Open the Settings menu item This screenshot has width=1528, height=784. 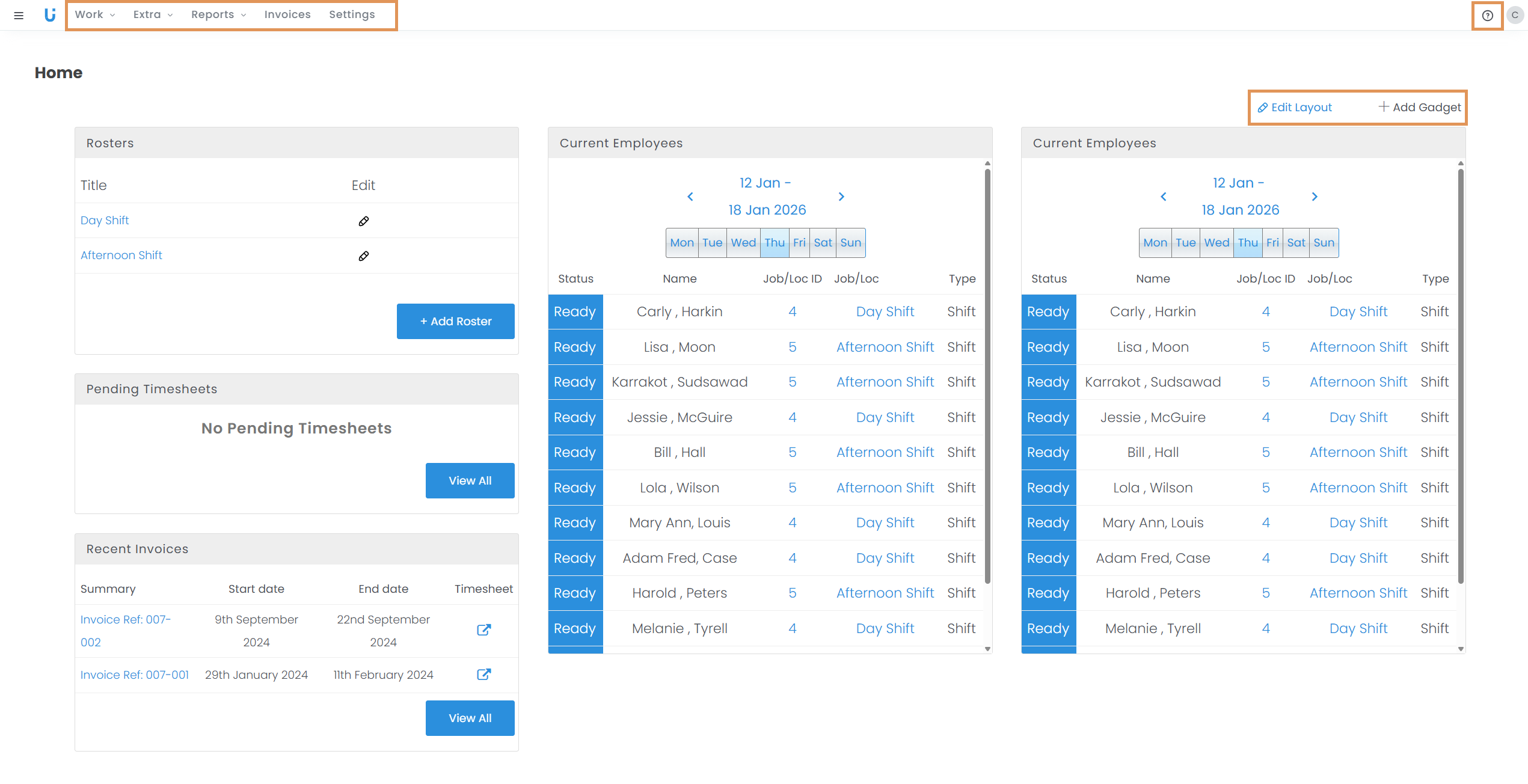(352, 14)
